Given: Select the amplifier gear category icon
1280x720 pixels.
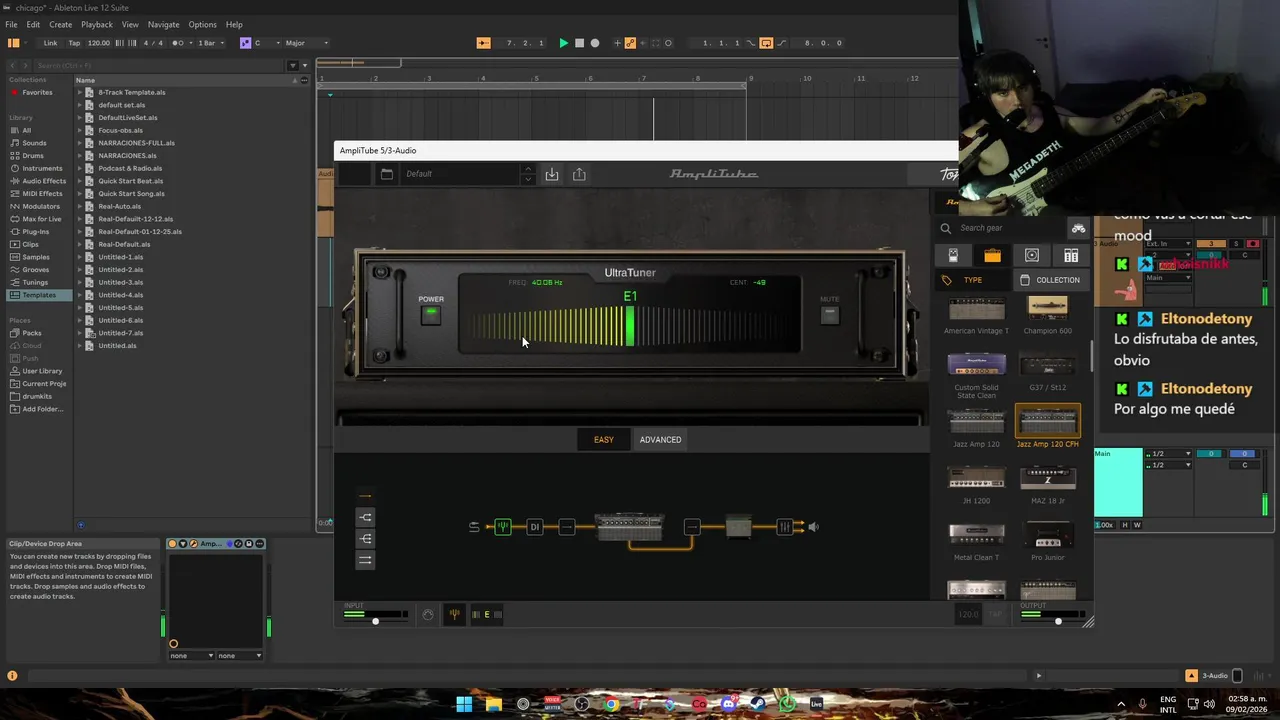Looking at the screenshot, I should coord(992,255).
